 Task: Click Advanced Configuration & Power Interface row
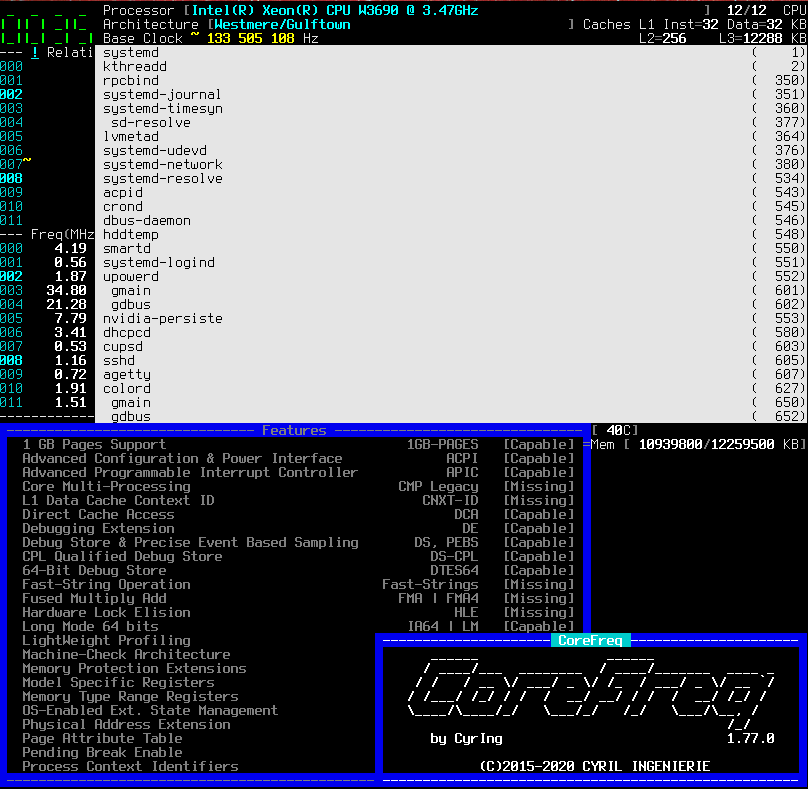(298, 458)
